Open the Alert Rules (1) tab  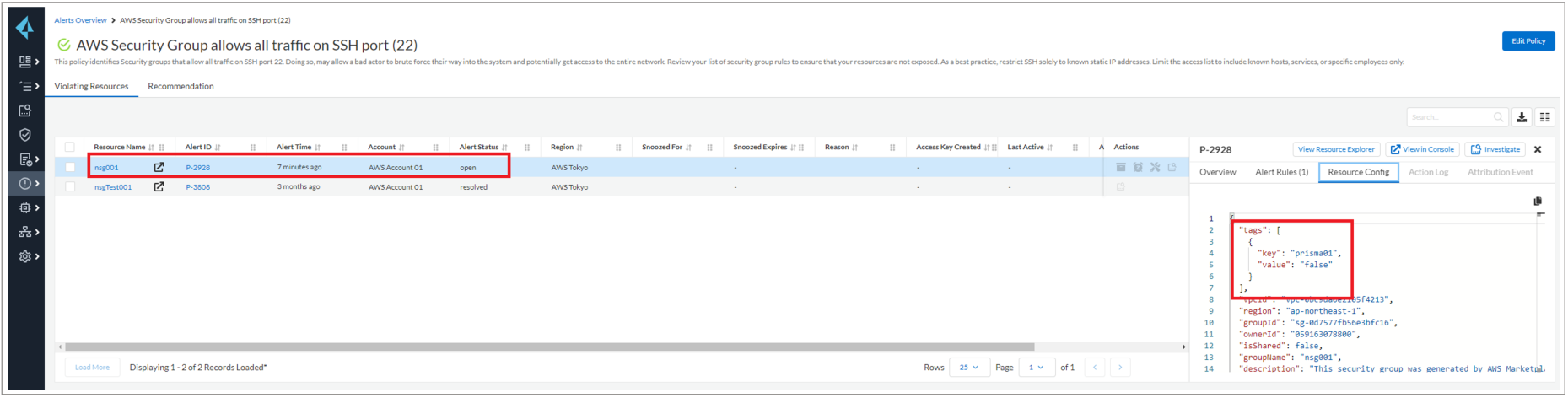click(1281, 172)
